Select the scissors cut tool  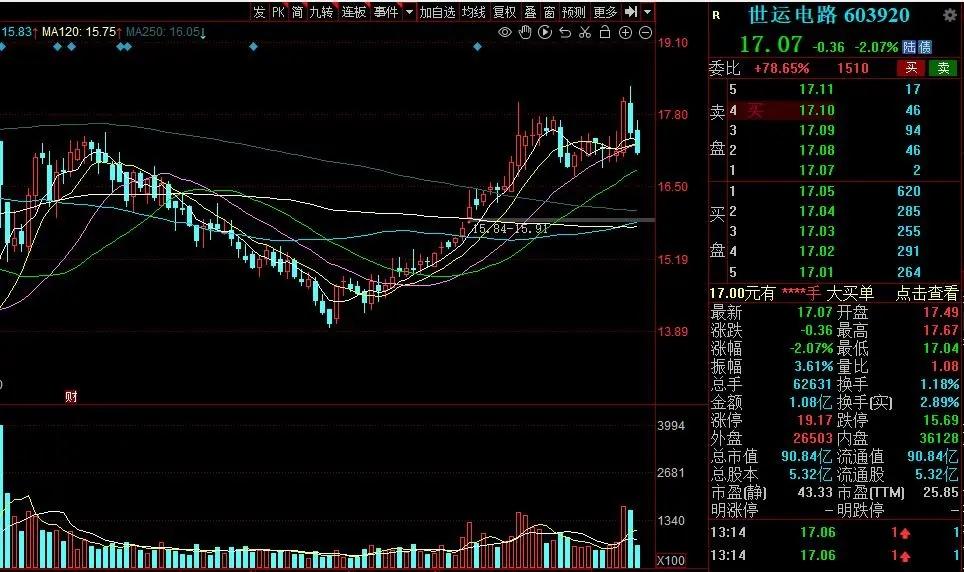(x=585, y=32)
